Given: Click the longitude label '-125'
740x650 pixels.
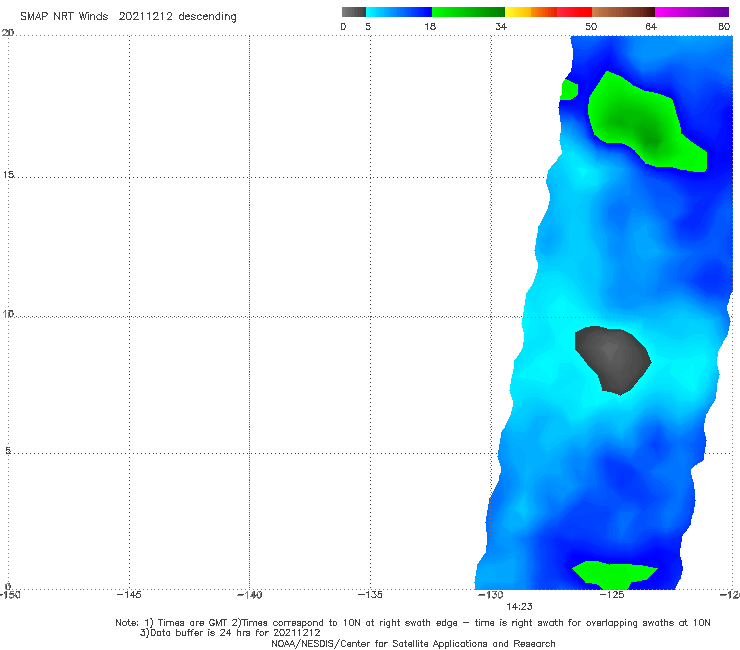Looking at the screenshot, I should tap(612, 595).
